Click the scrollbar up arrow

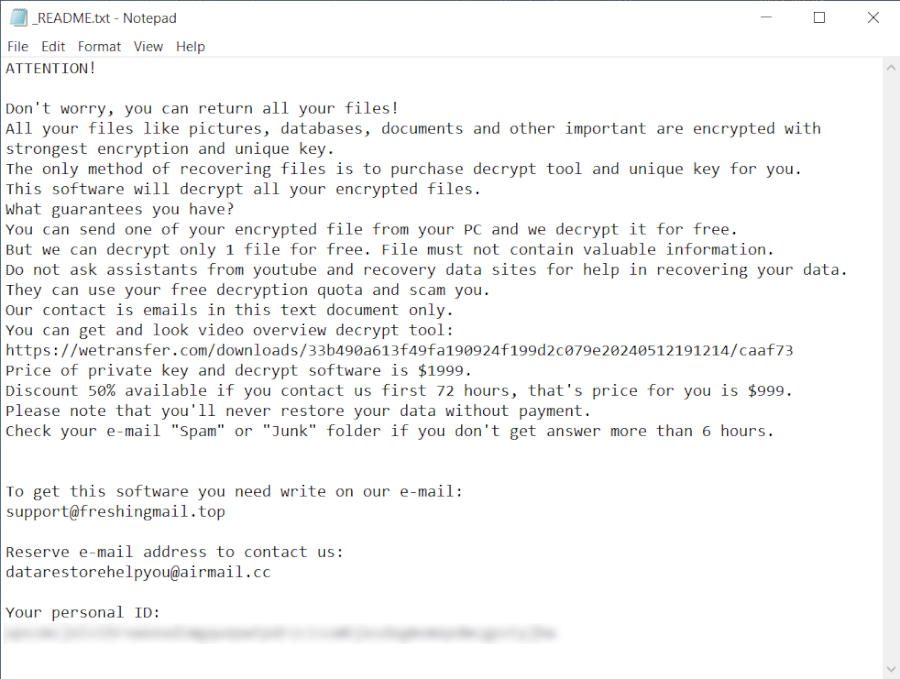tap(890, 67)
